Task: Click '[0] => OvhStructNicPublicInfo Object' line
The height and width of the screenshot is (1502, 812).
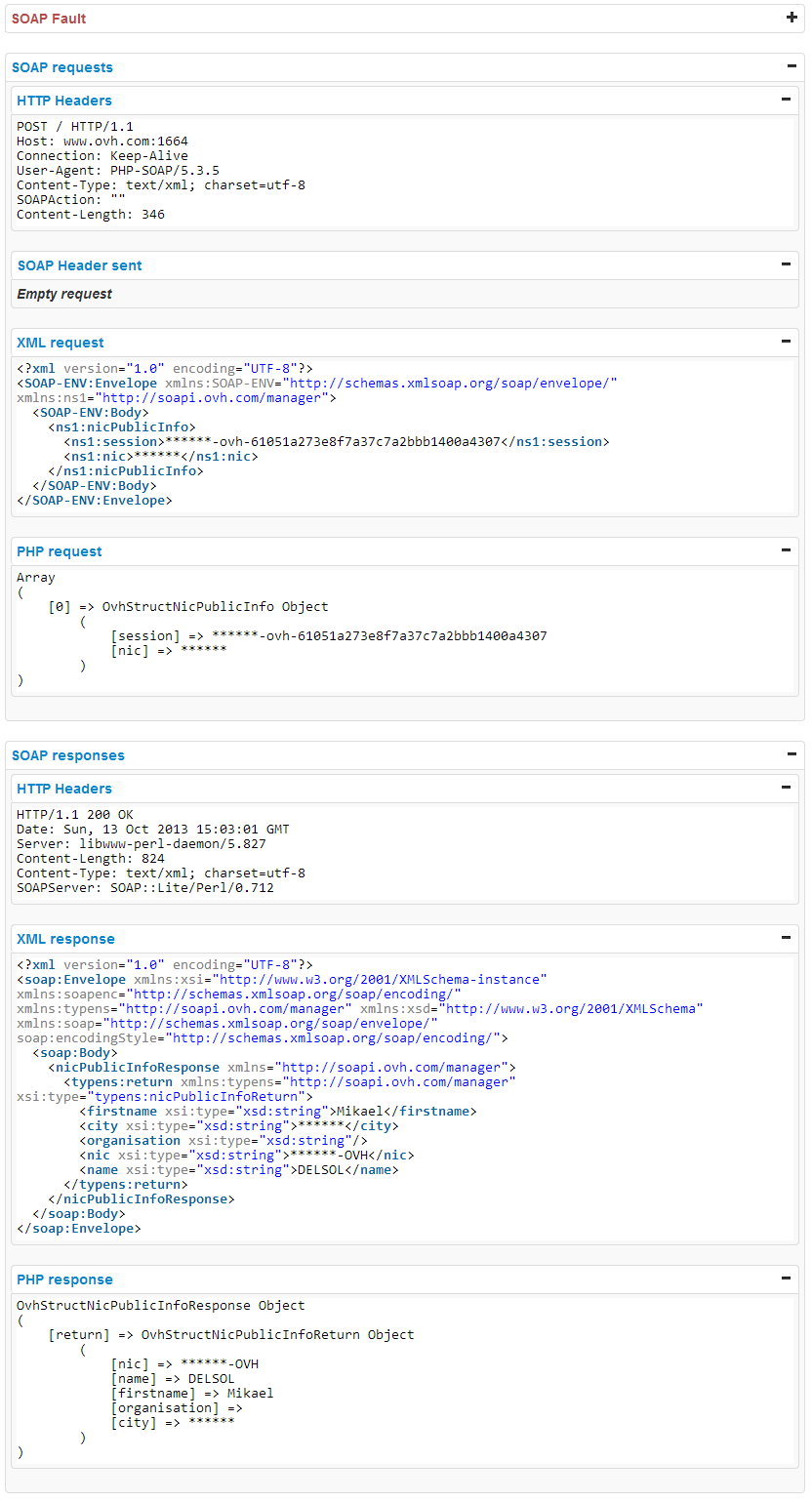Action: pos(188,607)
